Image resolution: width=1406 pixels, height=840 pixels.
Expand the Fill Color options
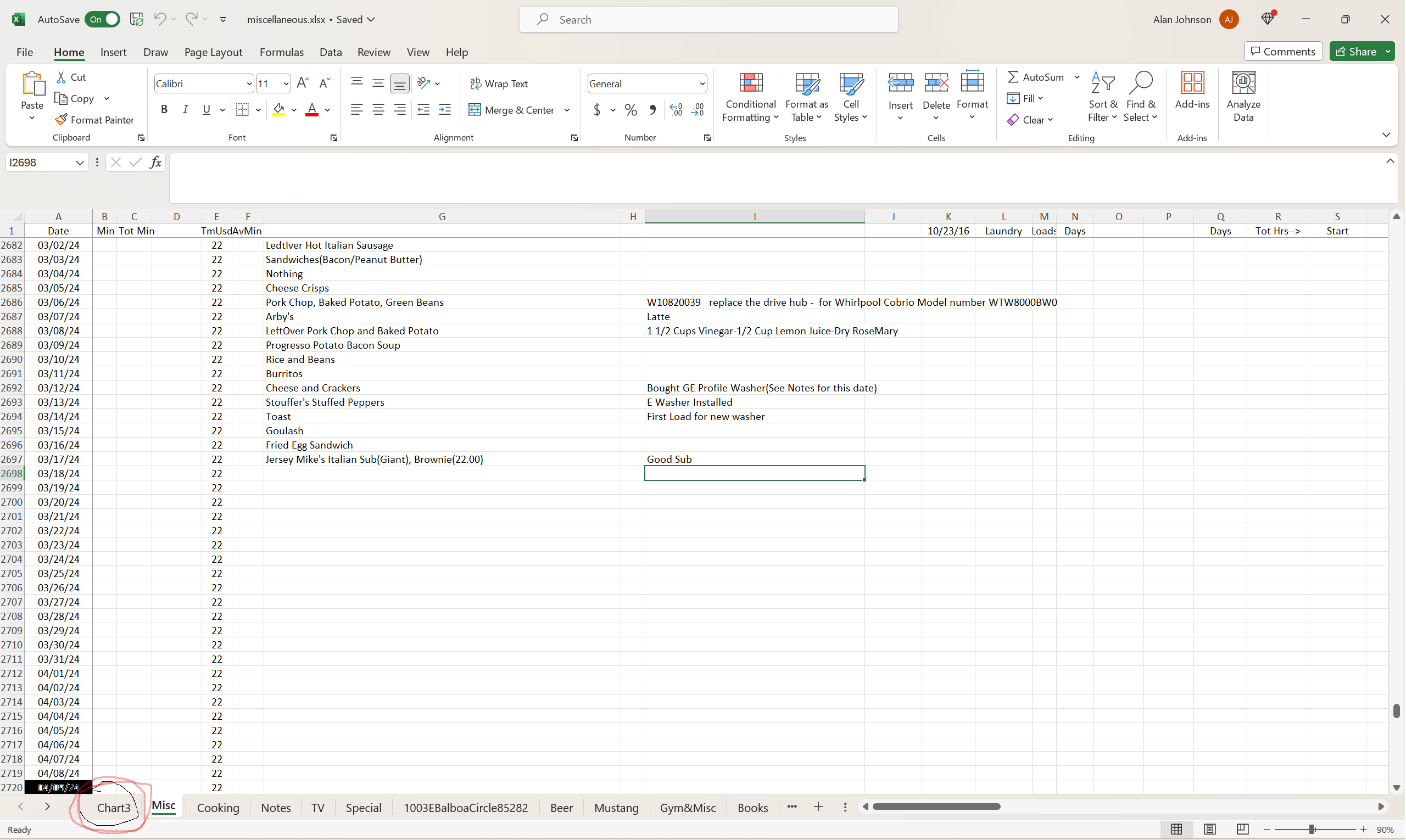click(x=294, y=110)
